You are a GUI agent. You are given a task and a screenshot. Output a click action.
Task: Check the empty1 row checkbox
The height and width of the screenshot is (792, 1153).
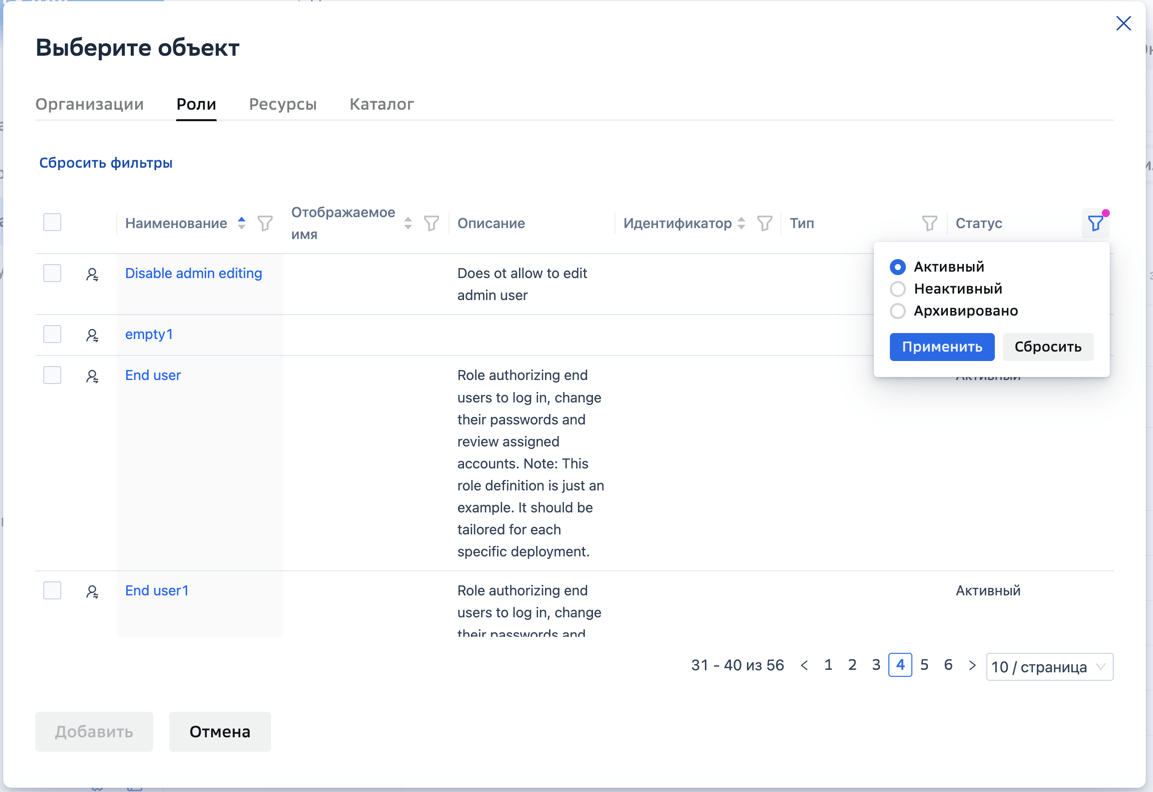pyautogui.click(x=52, y=334)
